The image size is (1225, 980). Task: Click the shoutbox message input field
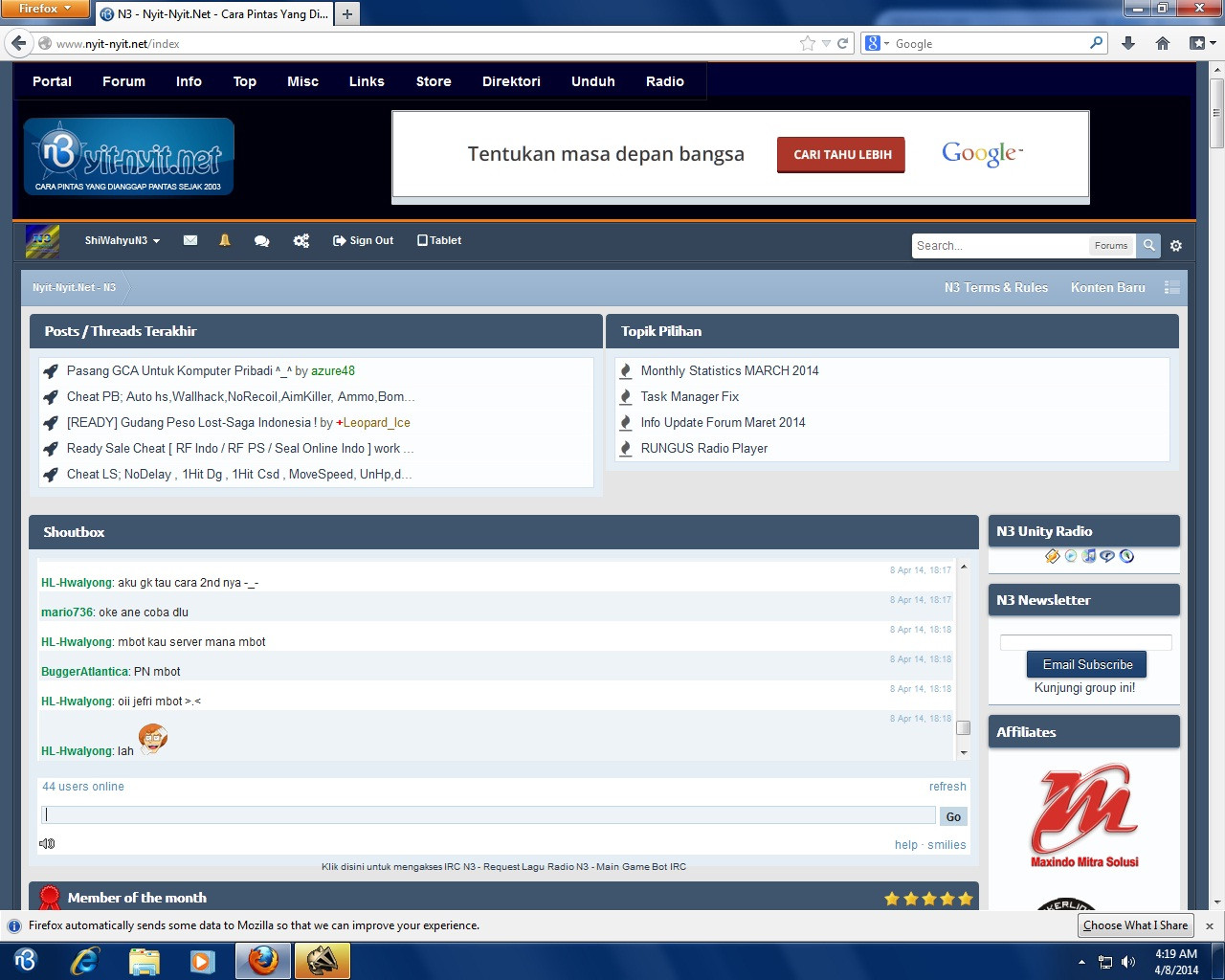[x=488, y=815]
